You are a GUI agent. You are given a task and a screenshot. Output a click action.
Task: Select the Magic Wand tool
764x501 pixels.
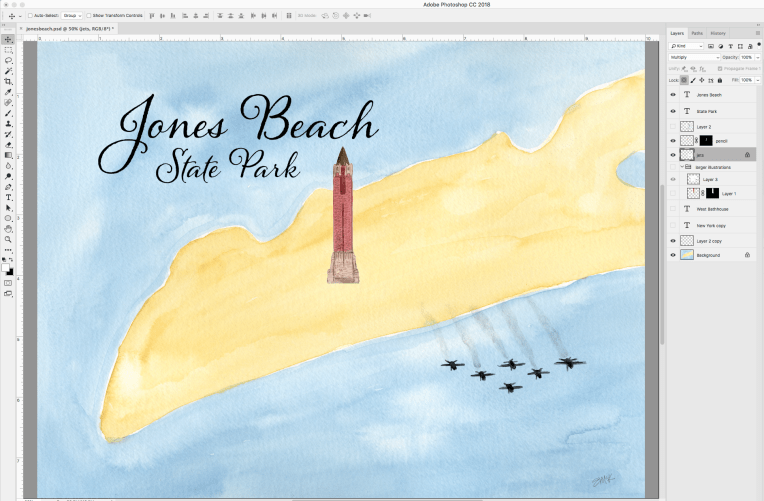tap(8, 71)
